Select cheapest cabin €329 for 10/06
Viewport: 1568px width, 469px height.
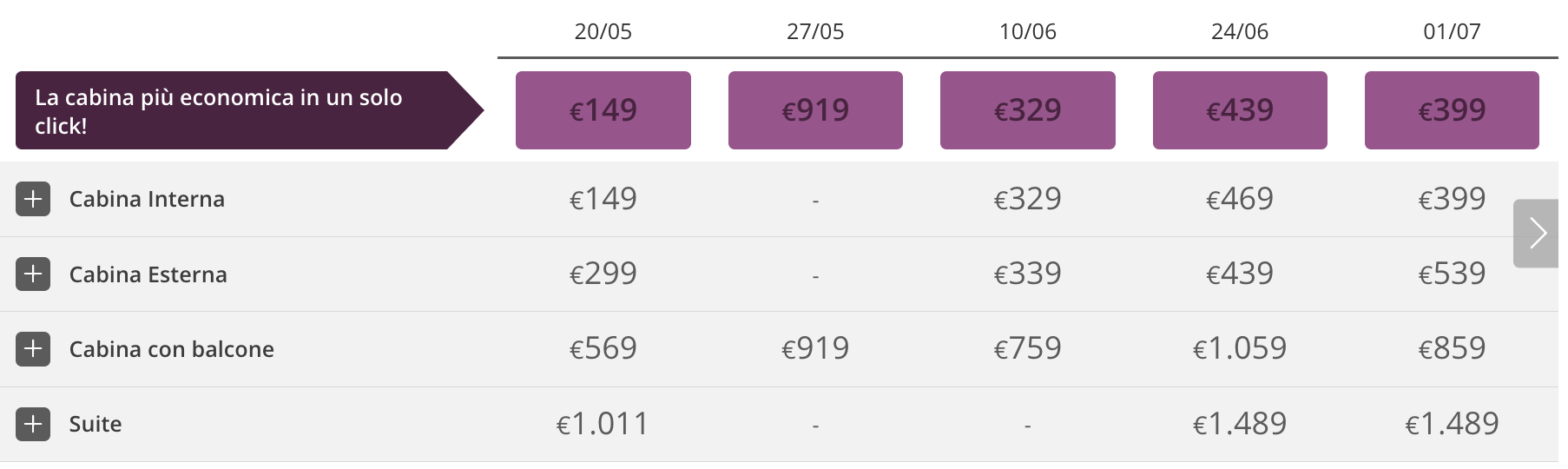click(x=1028, y=110)
